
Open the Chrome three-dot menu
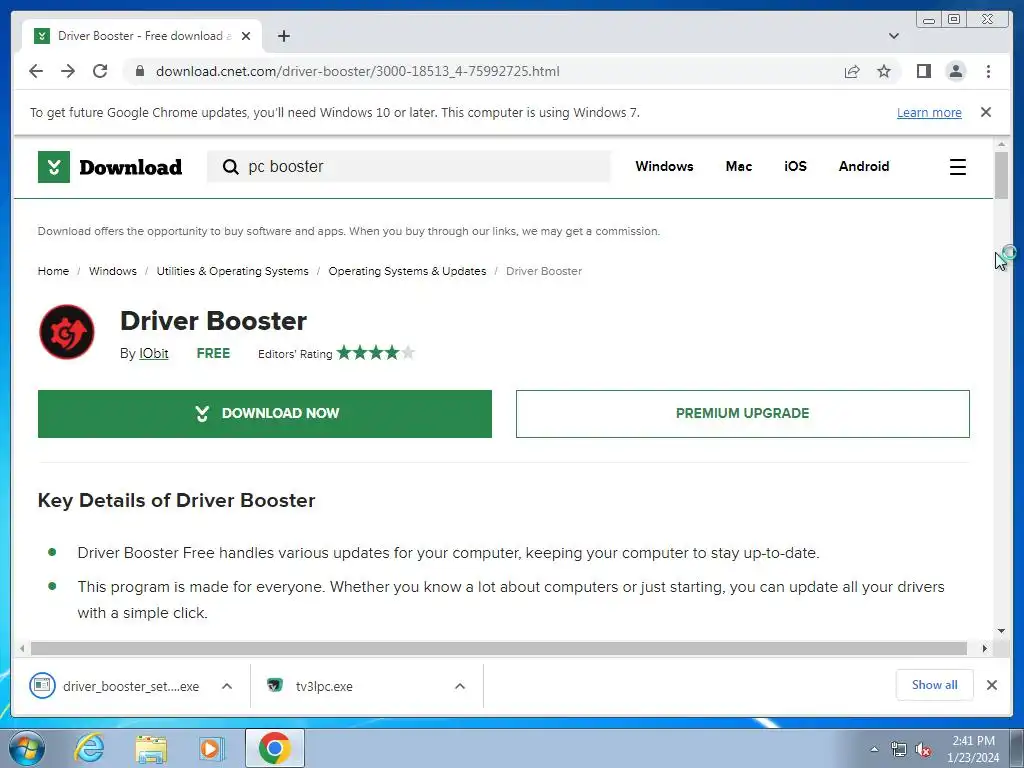[988, 71]
